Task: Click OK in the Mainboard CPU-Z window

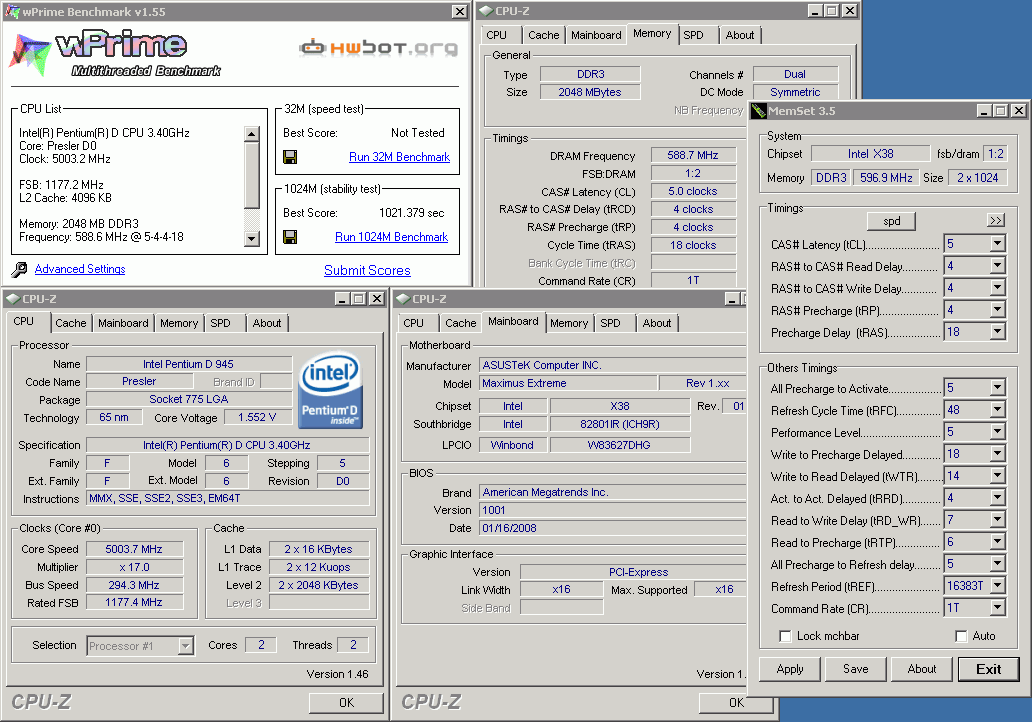Action: [736, 702]
